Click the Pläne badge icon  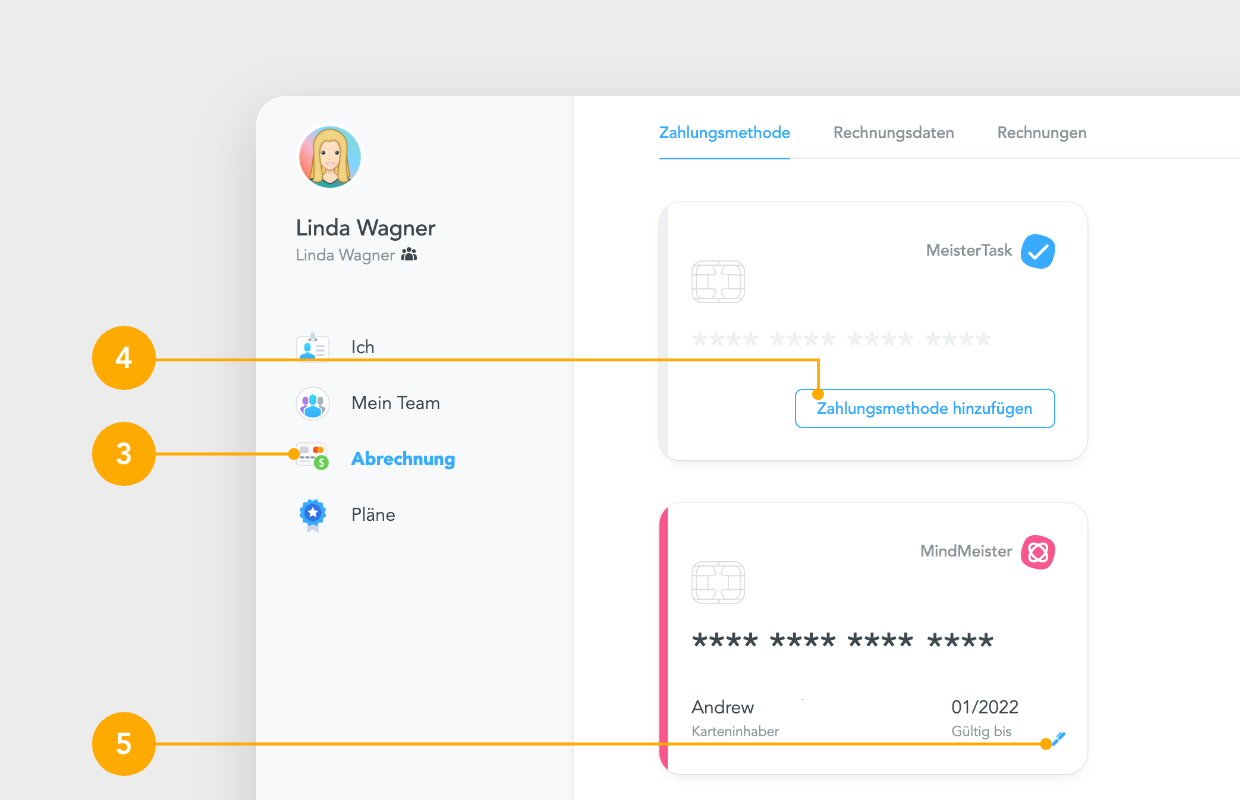[x=313, y=515]
